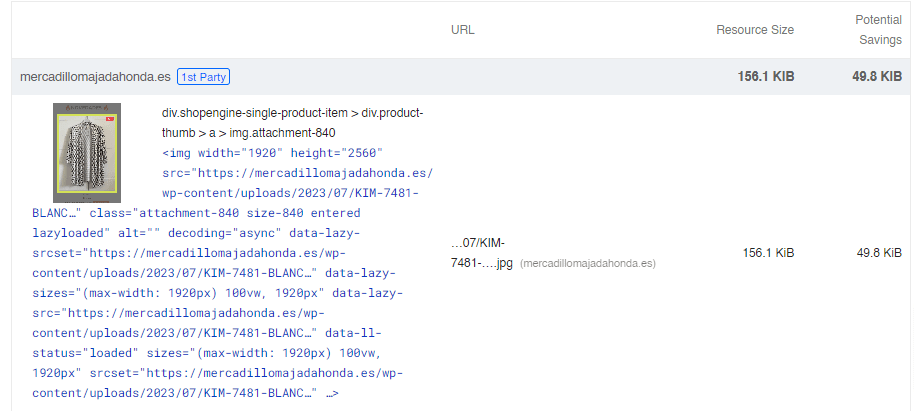Click the status="loaded" attribute text
This screenshot has width=914, height=411.
85,353
